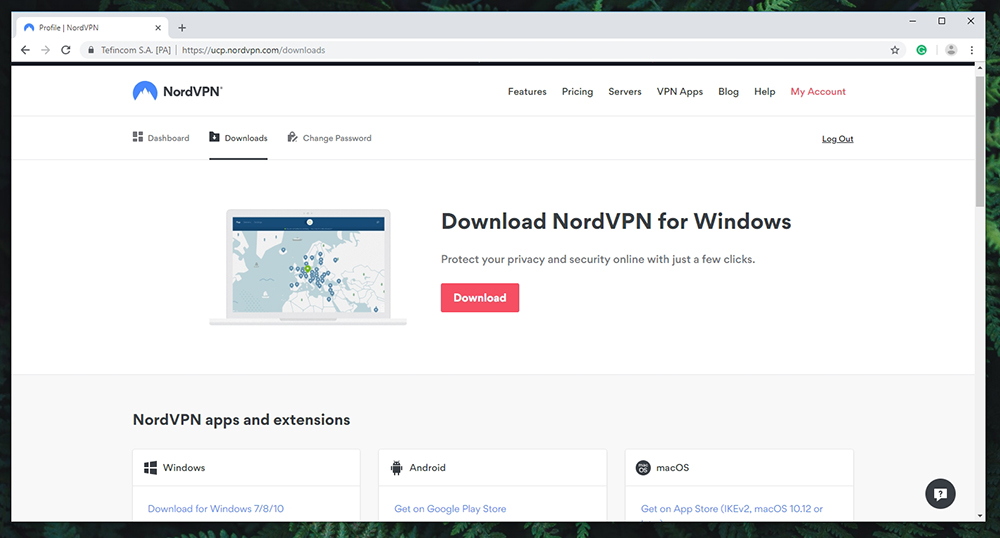Visit the Blog link
1000x538 pixels.
pos(728,92)
